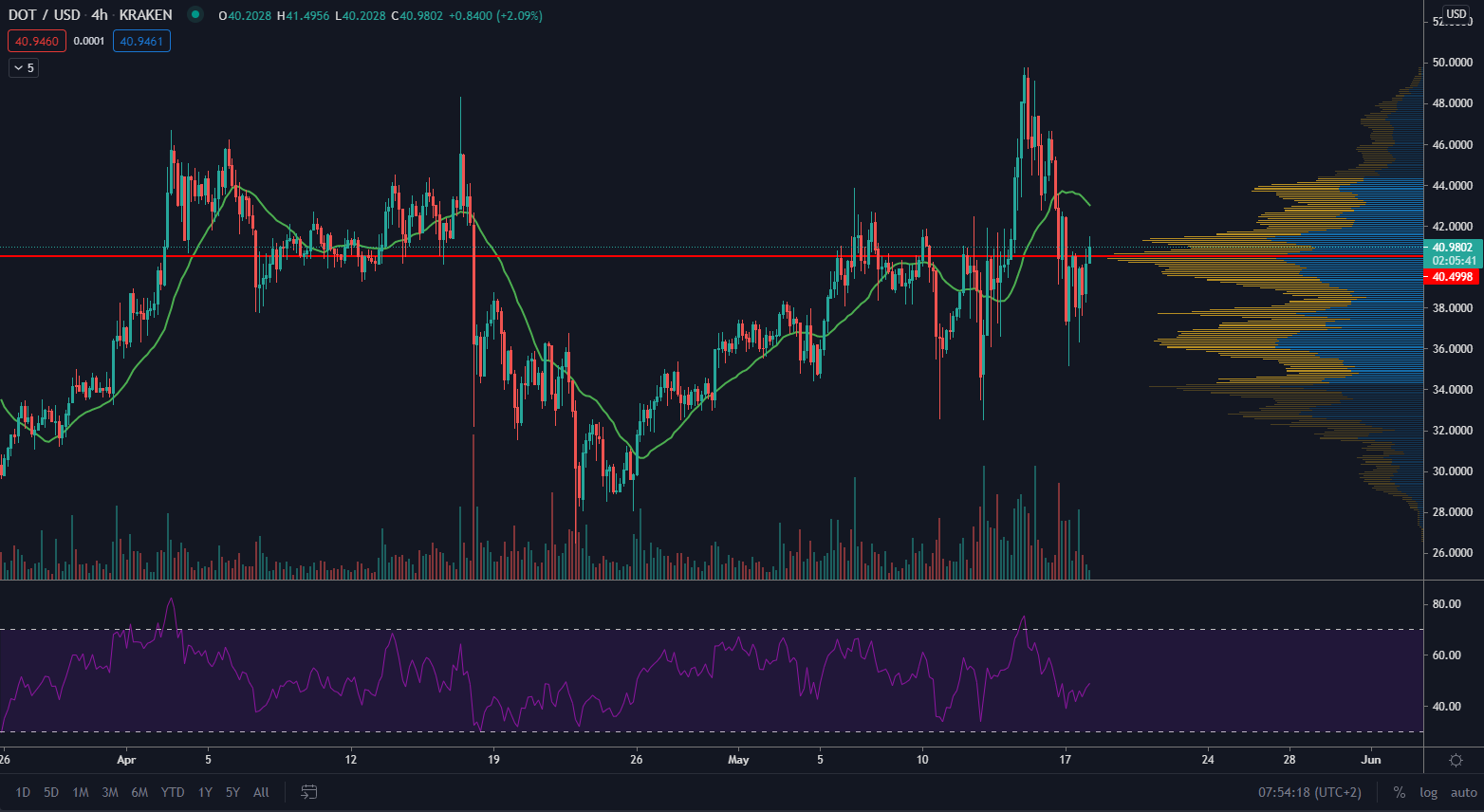
Task: Select the YTD time range
Action: tap(173, 792)
